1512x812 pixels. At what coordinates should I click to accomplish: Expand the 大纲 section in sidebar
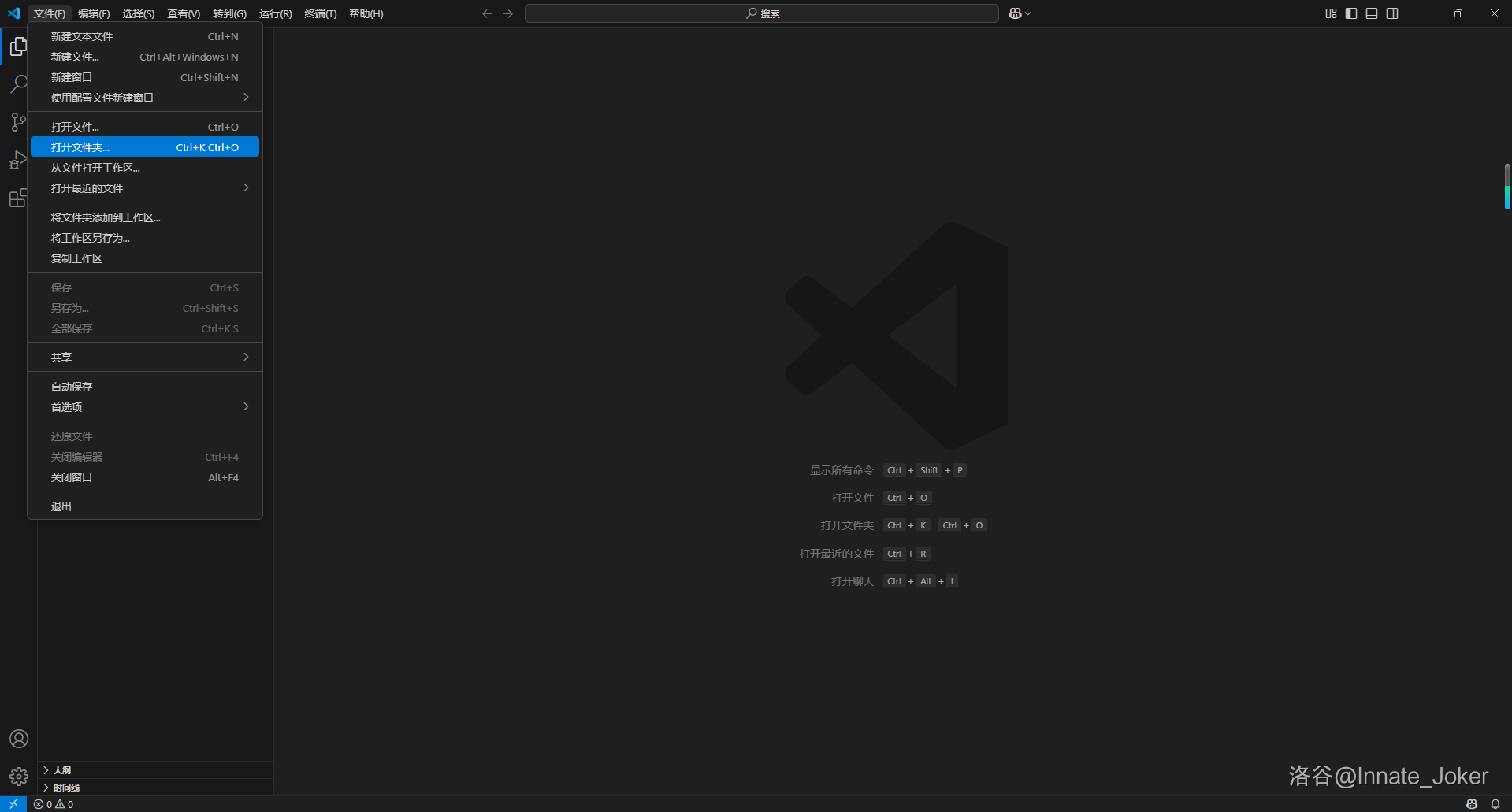(x=62, y=770)
